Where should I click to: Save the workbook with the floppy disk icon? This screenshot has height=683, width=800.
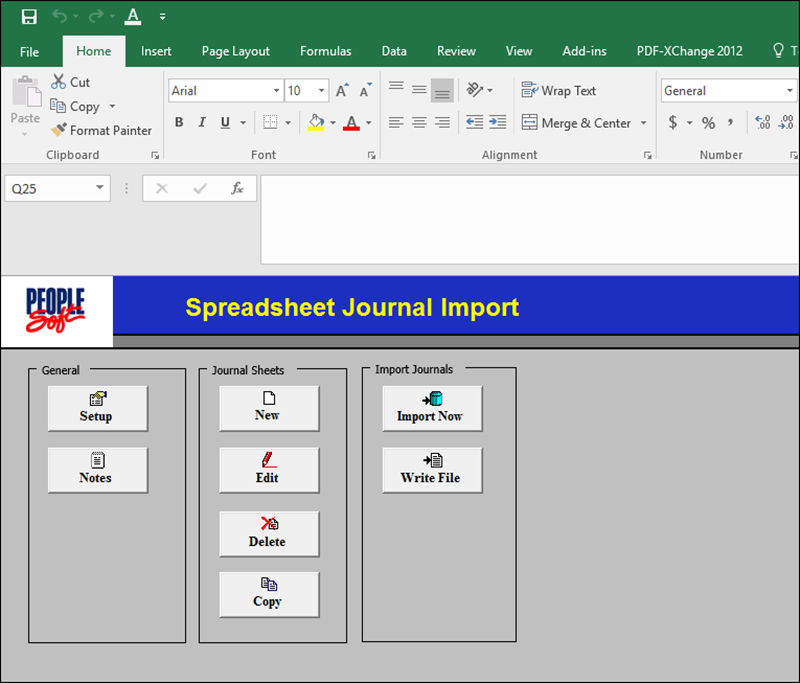tap(29, 17)
